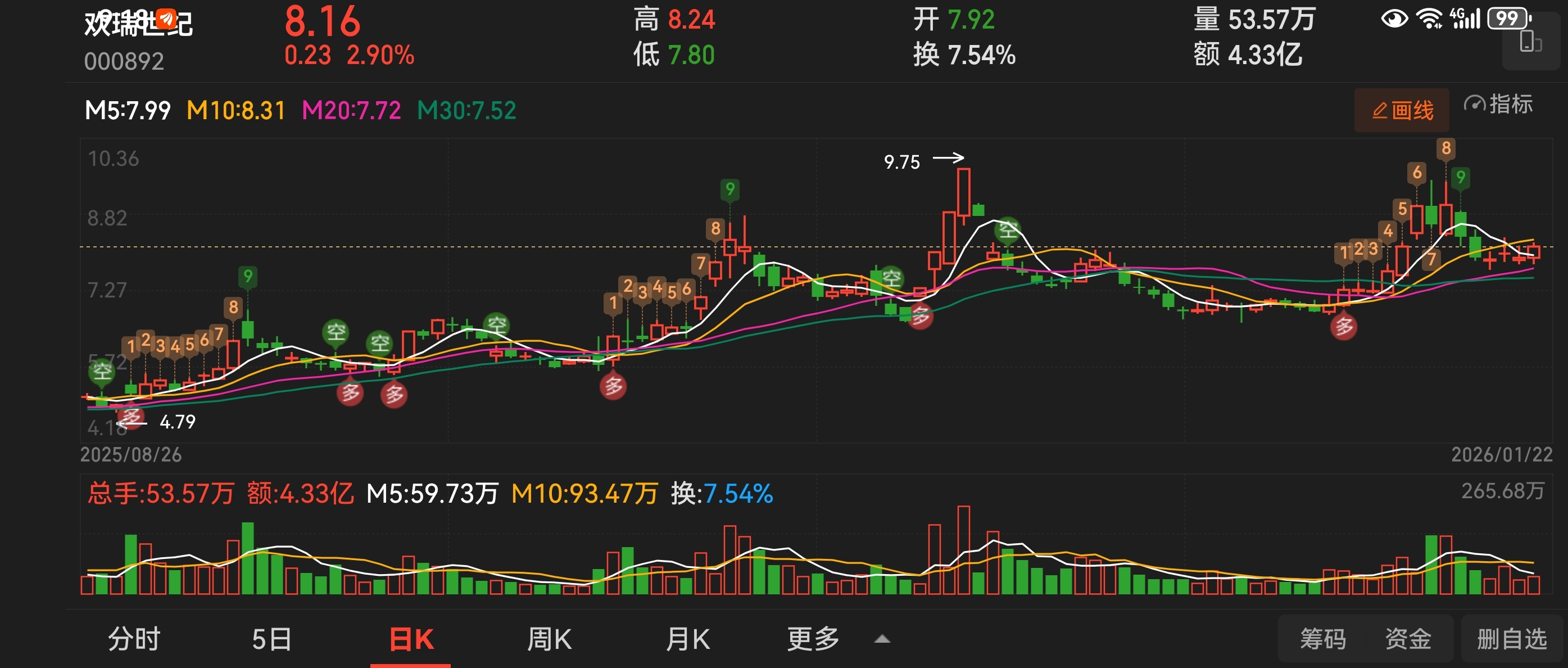This screenshot has height=668, width=1568.
Task: Tap the screen rotation icon button
Action: [x=1530, y=43]
